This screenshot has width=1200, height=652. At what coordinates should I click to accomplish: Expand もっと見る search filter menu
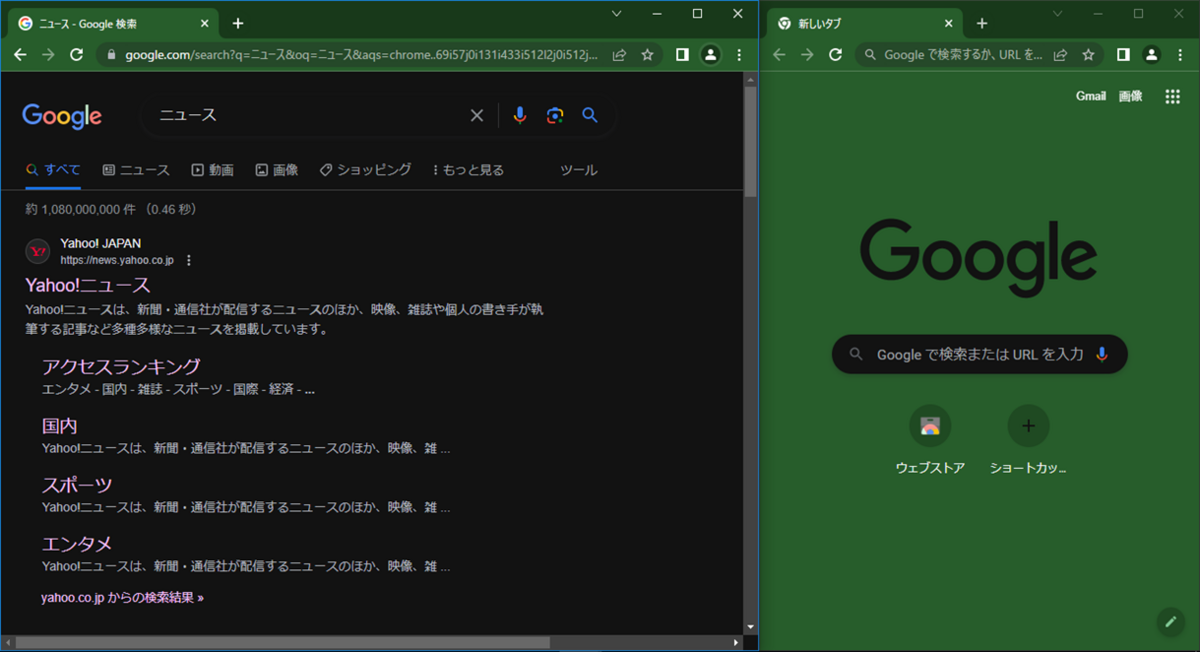tap(468, 170)
